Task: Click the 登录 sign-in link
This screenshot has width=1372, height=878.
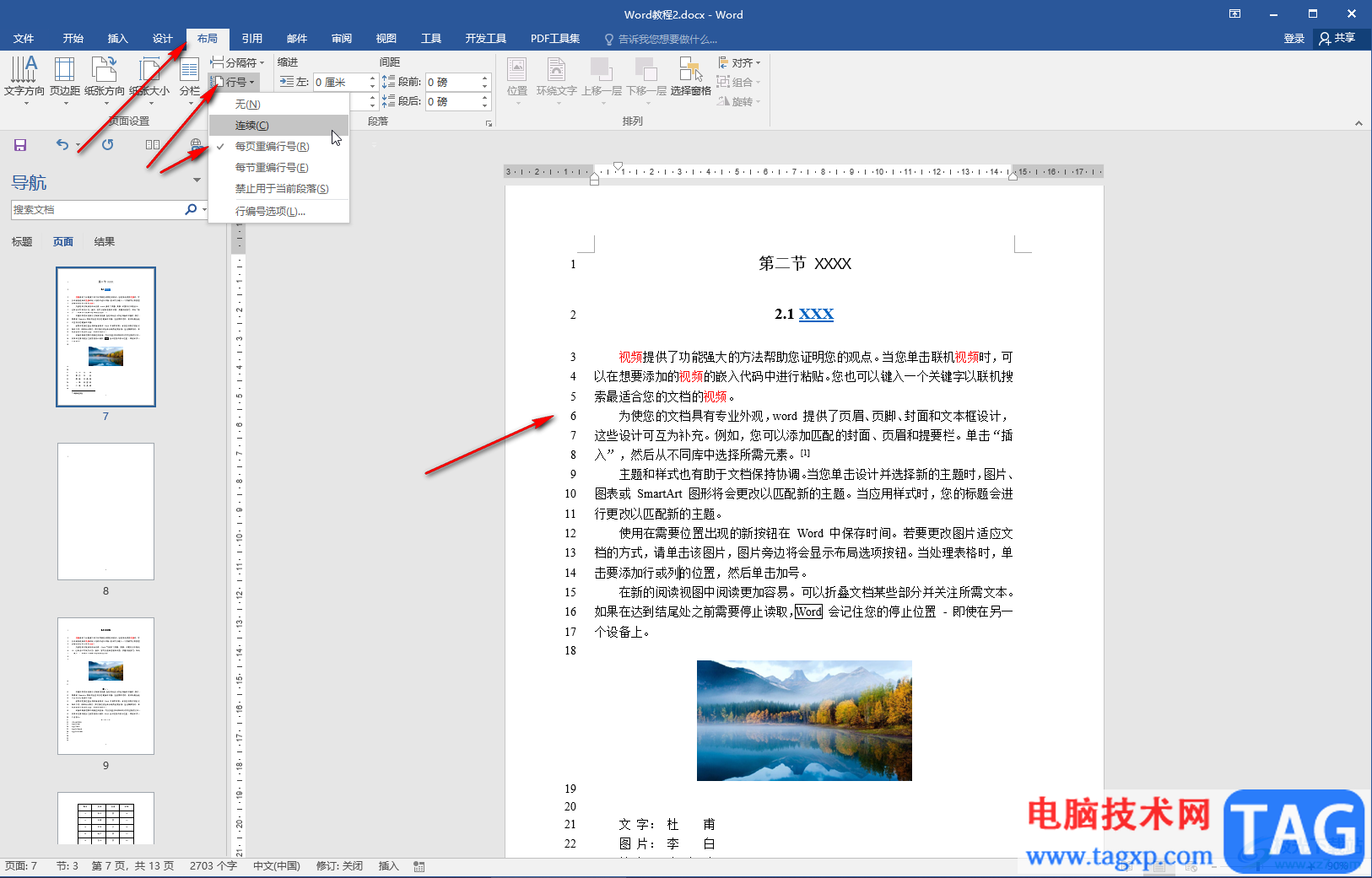Action: [x=1294, y=39]
